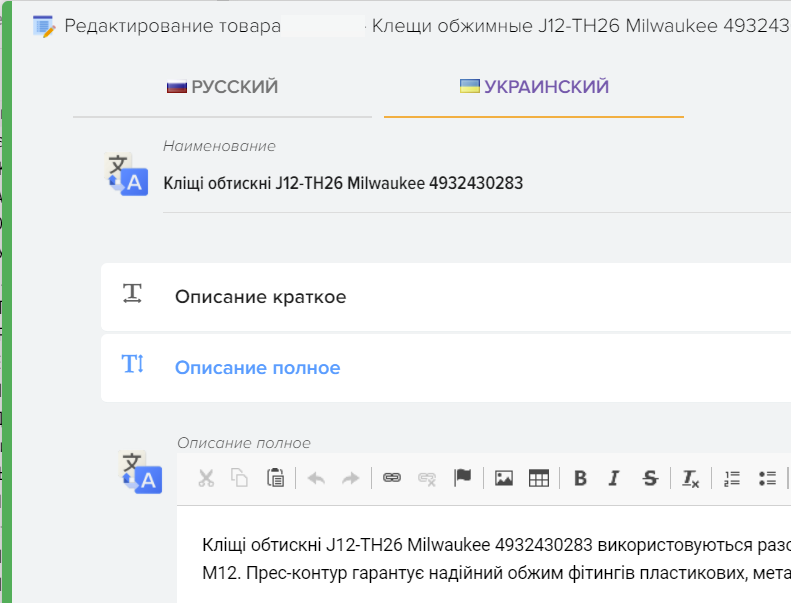Toggle bold formatting

coord(580,478)
